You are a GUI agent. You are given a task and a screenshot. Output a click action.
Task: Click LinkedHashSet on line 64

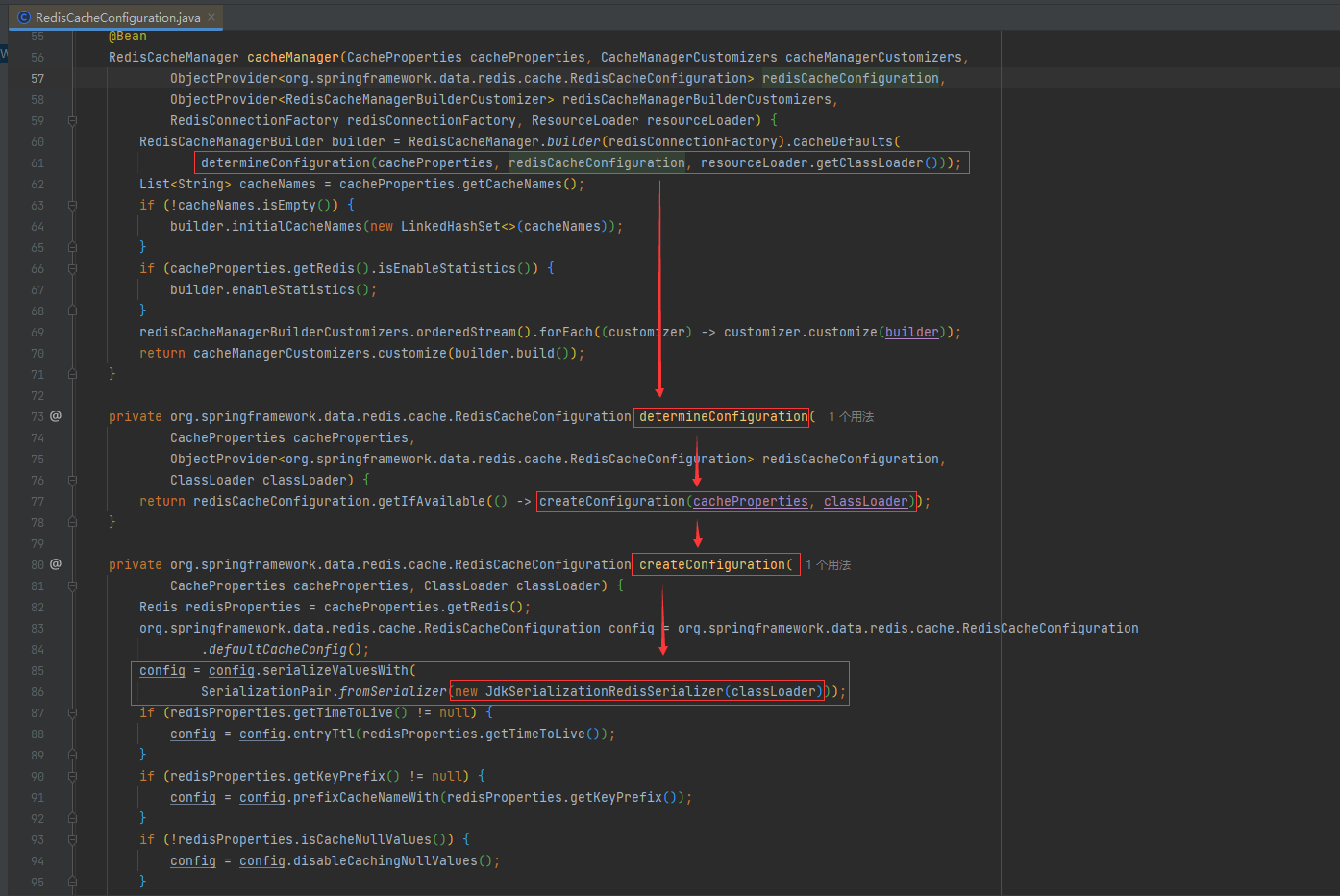pos(451,227)
